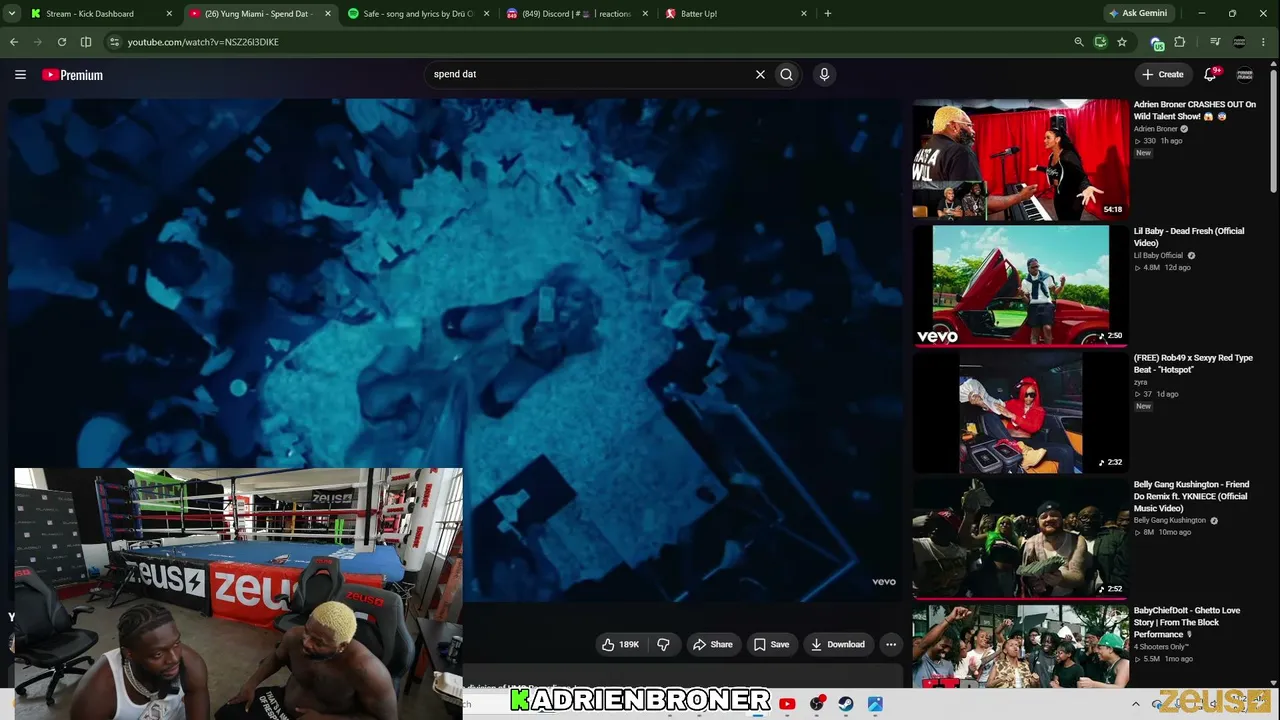Close the Discord tab
The width and height of the screenshot is (1280, 720).
645,14
